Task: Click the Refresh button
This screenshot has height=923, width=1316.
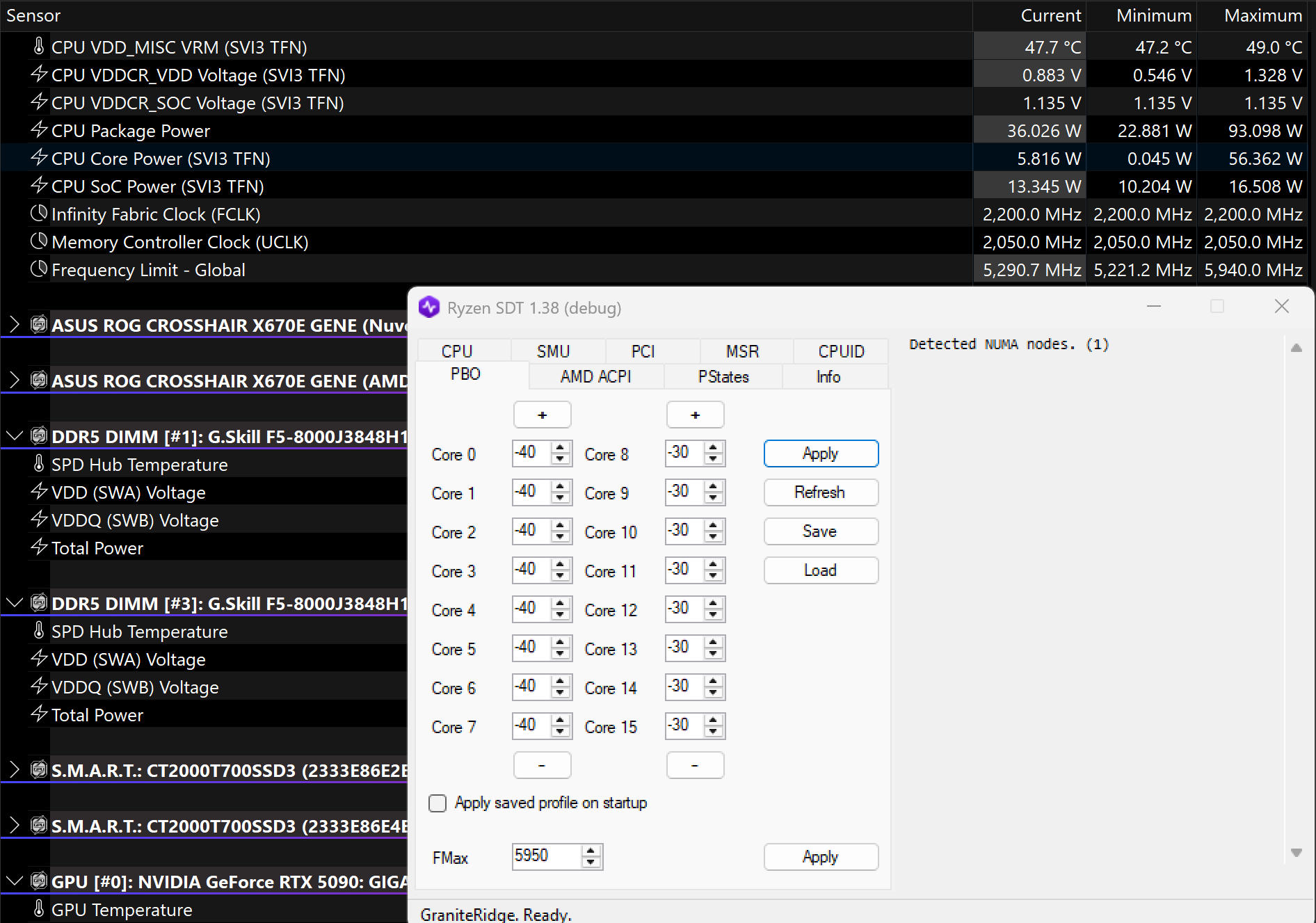Action: pos(821,492)
